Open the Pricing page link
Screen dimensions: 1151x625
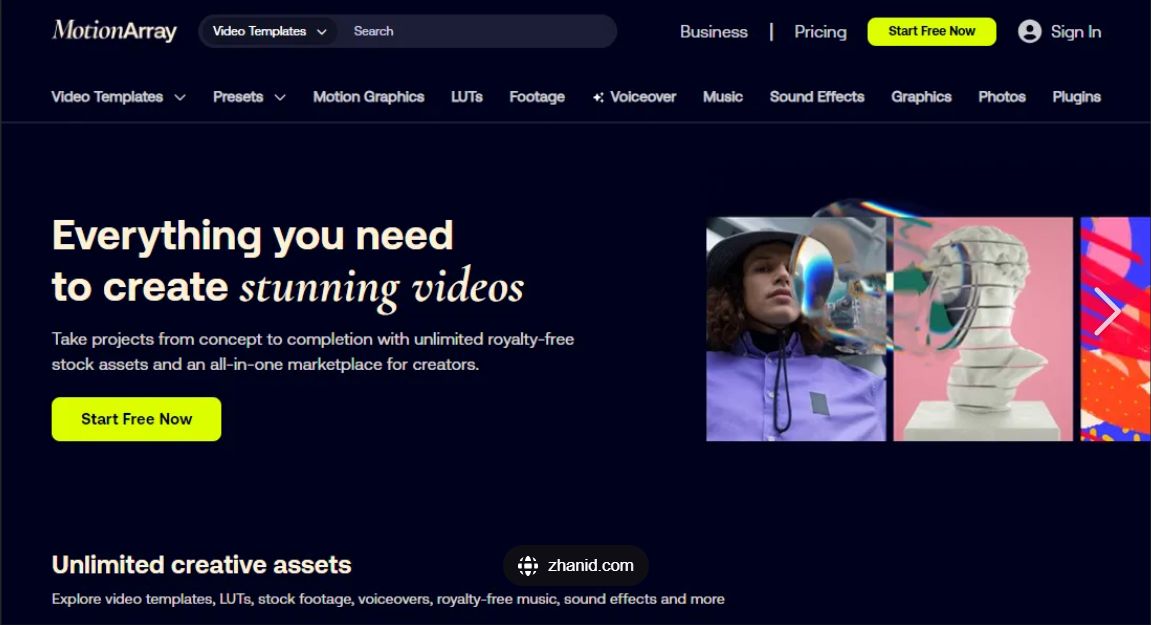point(820,32)
